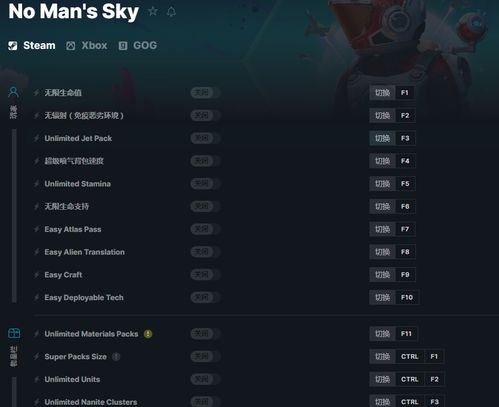The height and width of the screenshot is (407, 499).
Task: Turn on the Easy Craft toggle
Action: pos(205,275)
